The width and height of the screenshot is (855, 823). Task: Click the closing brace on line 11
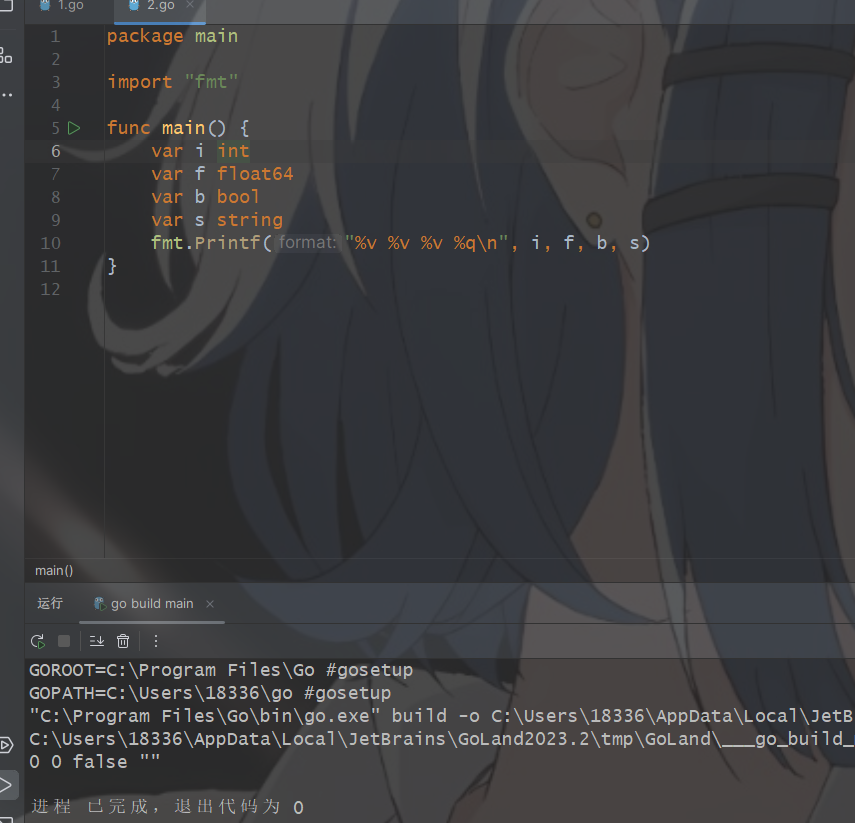point(112,266)
